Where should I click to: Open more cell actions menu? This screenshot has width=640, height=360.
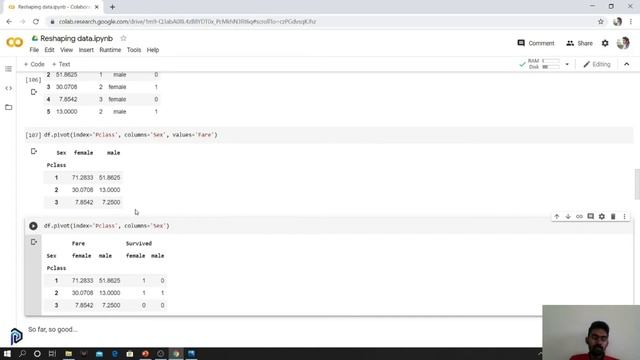(x=624, y=216)
